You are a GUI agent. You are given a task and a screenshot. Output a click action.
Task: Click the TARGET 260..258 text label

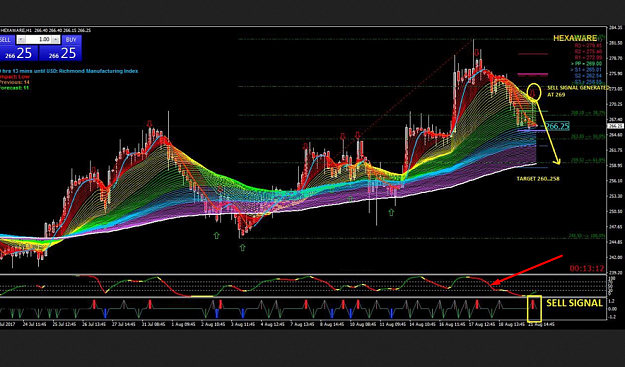(x=538, y=179)
